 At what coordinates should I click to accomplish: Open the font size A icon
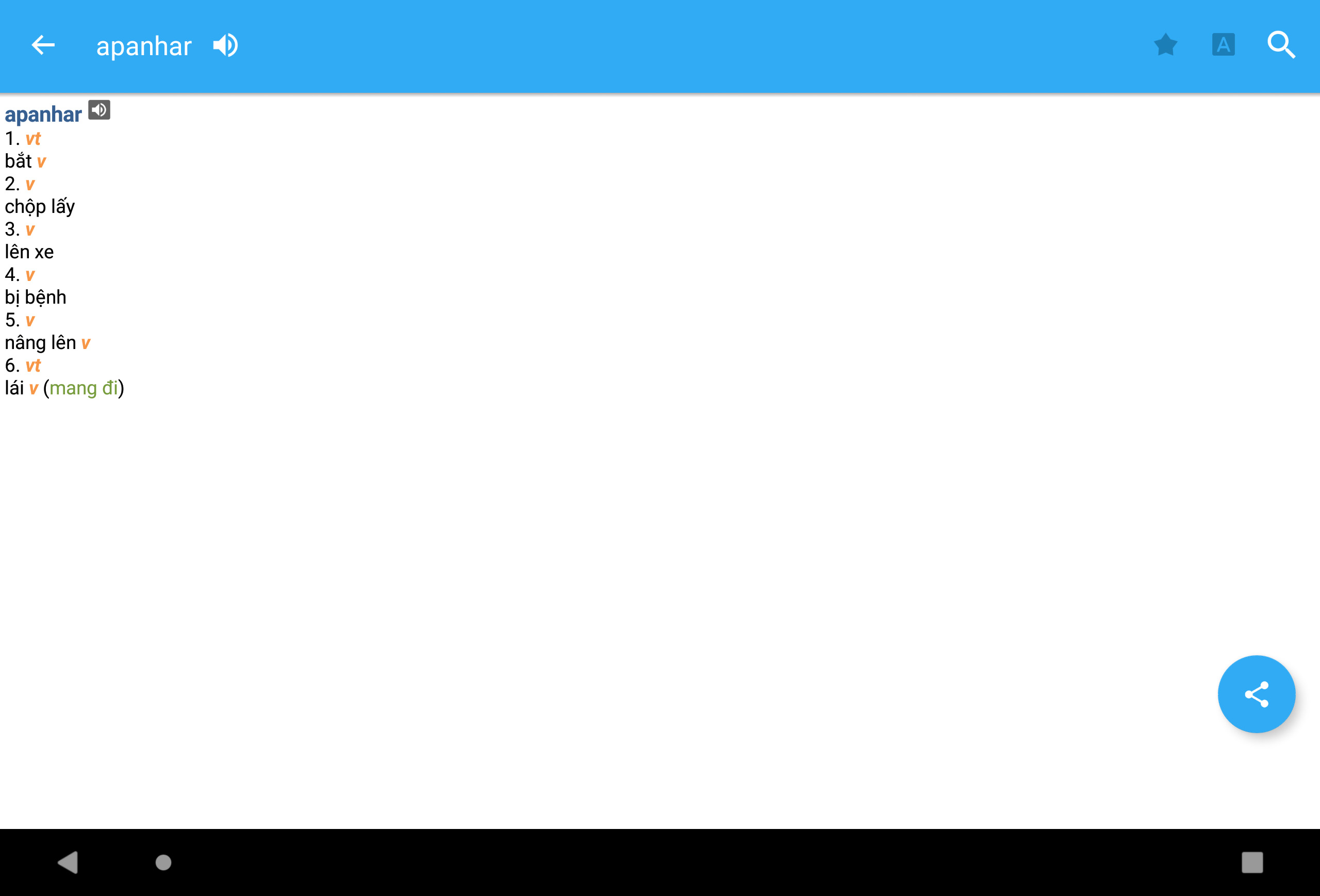[x=1223, y=45]
